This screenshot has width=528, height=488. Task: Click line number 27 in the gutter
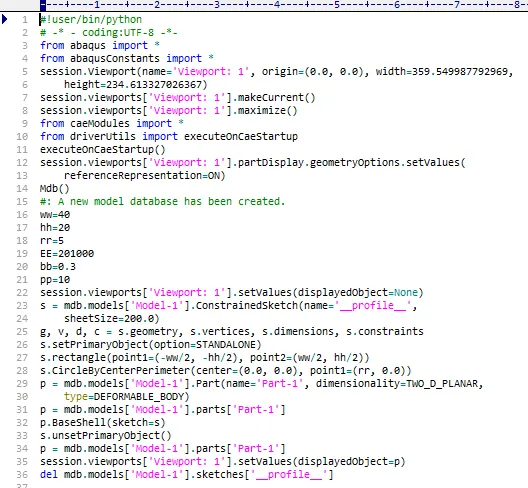pyautogui.click(x=22, y=357)
